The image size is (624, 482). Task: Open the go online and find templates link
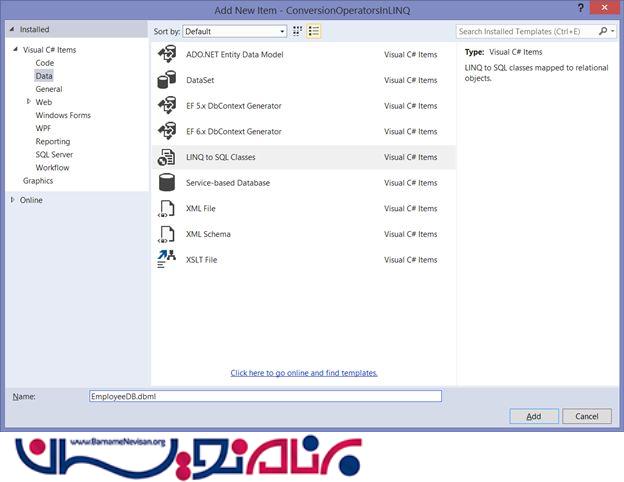[304, 373]
